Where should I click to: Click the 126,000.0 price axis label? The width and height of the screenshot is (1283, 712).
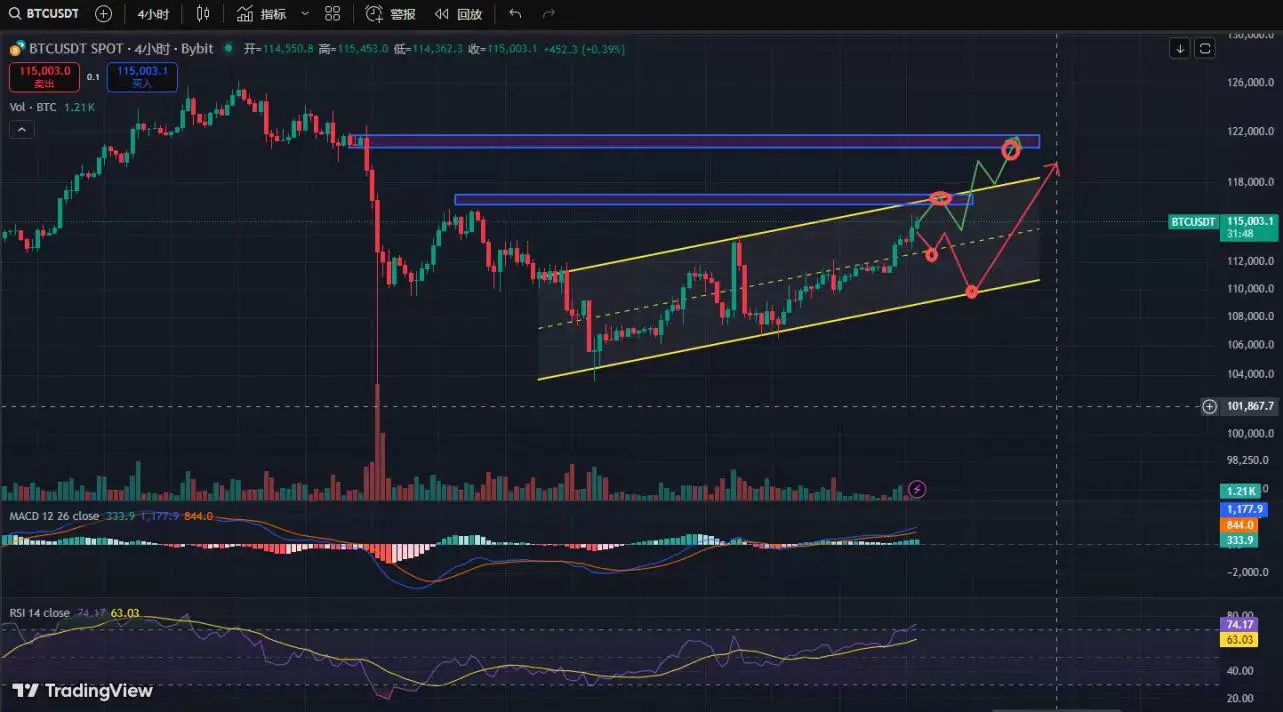(1249, 83)
